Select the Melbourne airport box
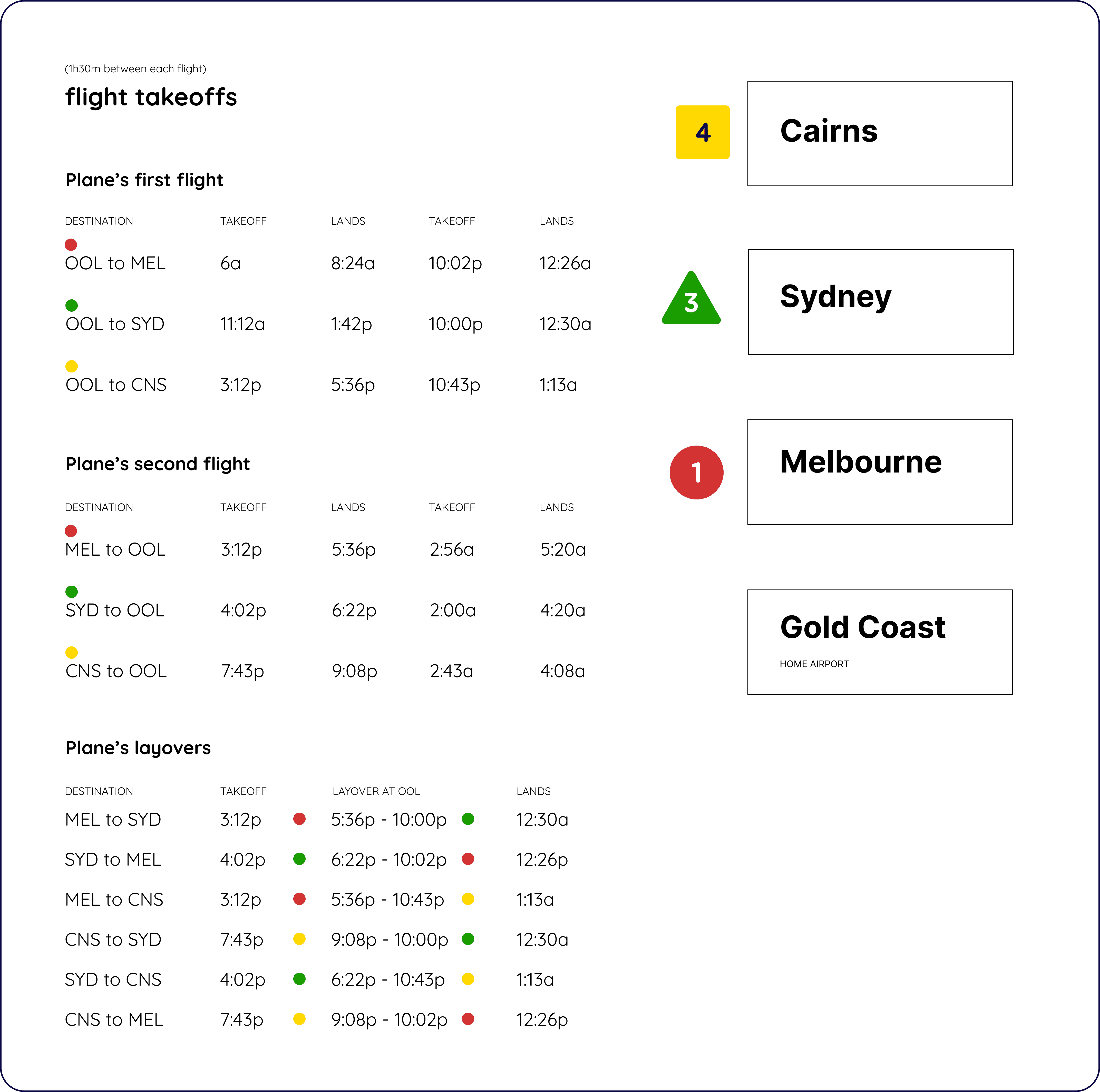The width and height of the screenshot is (1100, 1092). pos(880,472)
